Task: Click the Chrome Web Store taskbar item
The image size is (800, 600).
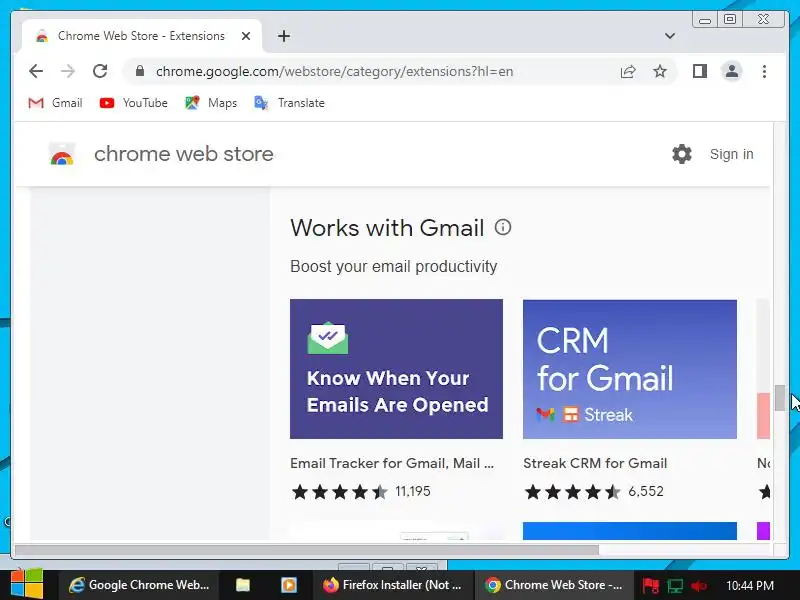Action: 554,585
